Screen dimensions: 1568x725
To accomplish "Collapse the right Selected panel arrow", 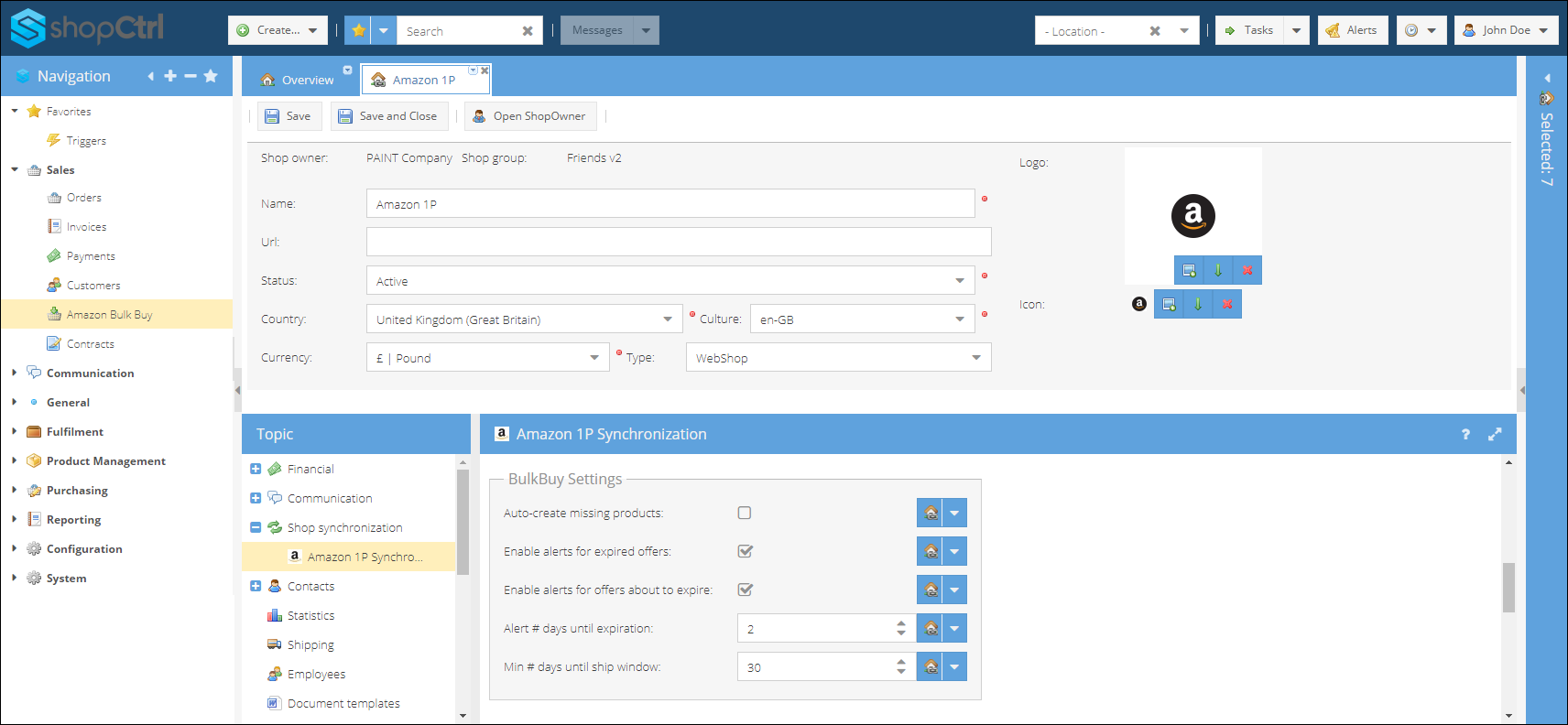I will click(x=1547, y=78).
